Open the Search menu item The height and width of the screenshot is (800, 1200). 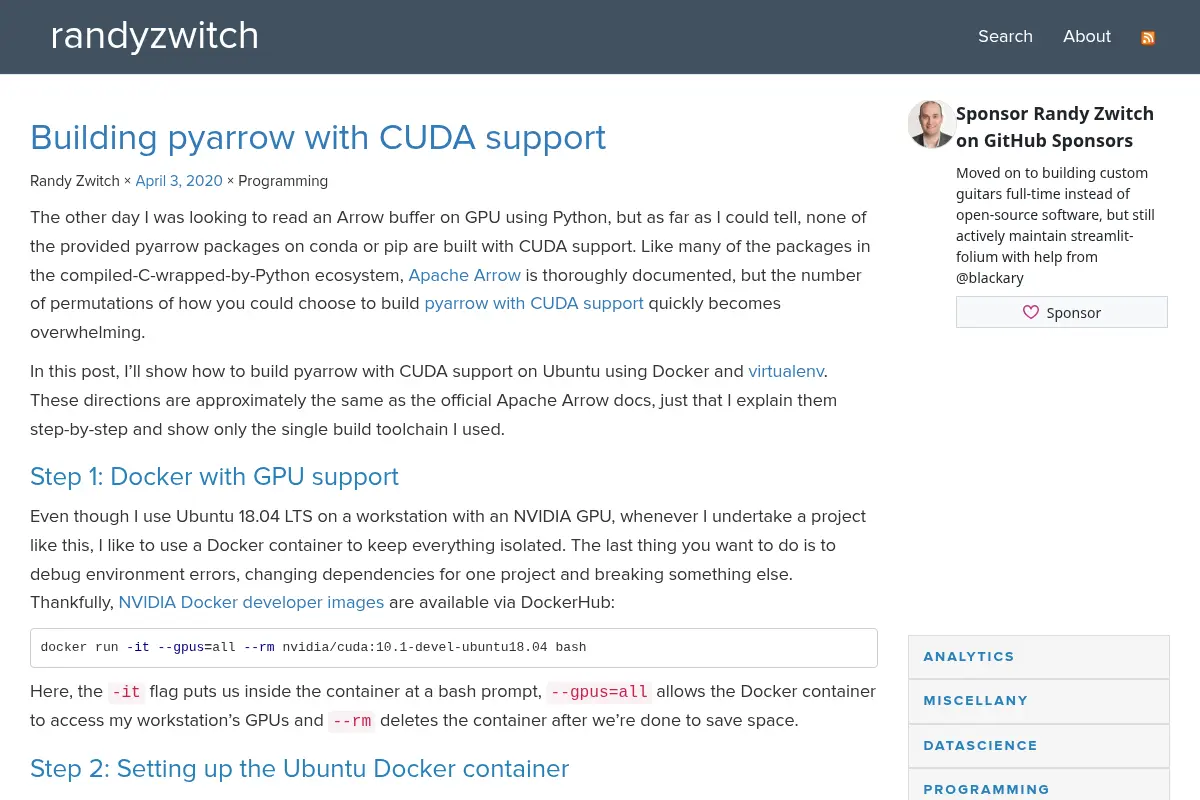(x=1005, y=36)
